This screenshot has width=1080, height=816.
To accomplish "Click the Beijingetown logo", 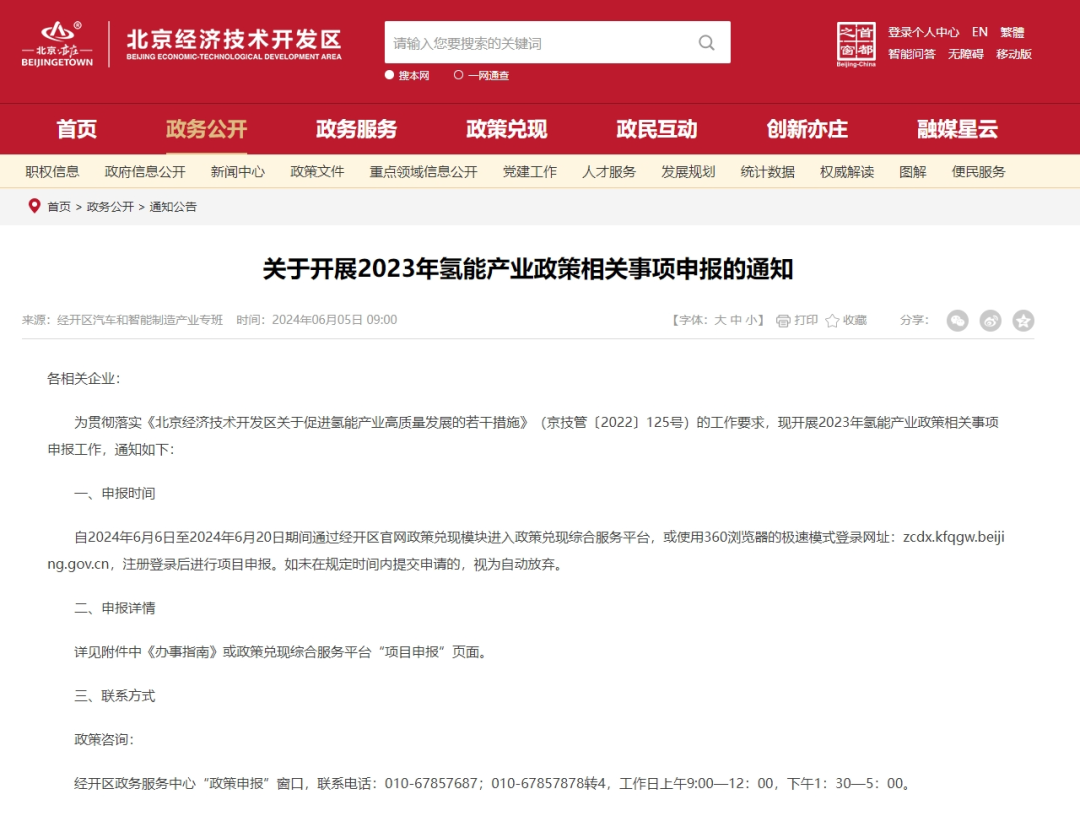I will [x=57, y=44].
